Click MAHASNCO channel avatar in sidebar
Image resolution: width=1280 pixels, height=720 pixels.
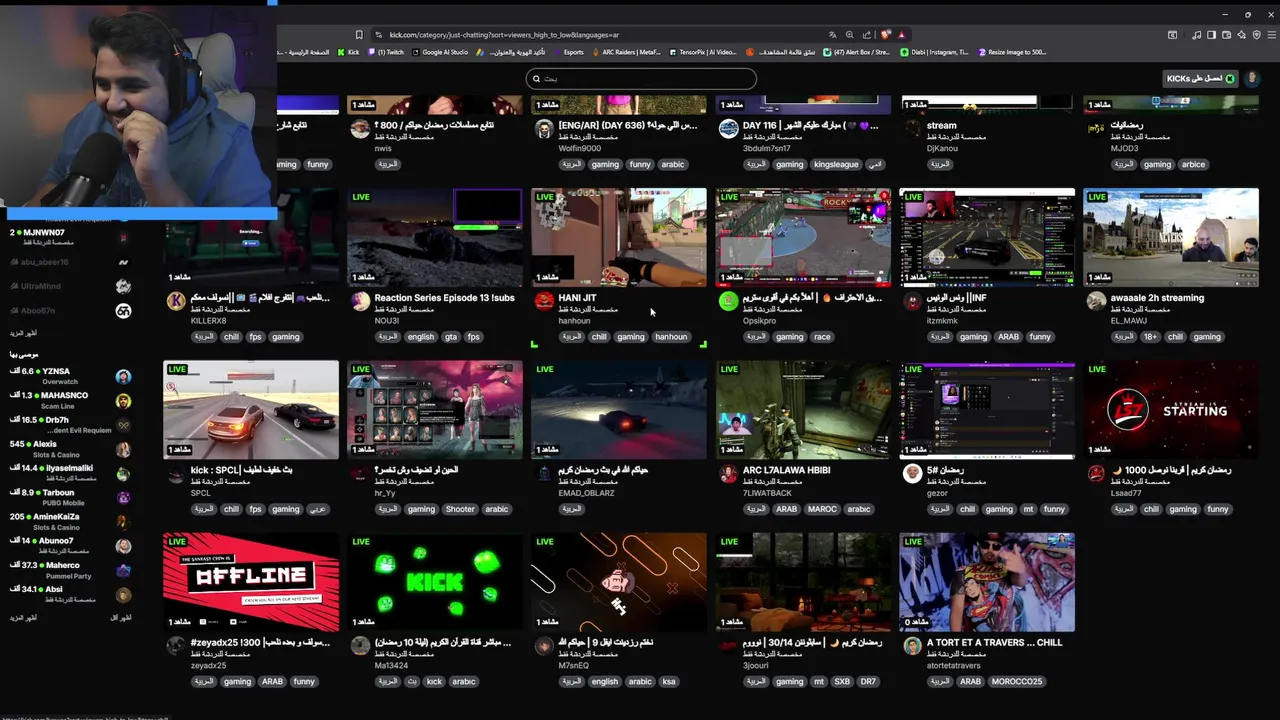[x=123, y=401]
